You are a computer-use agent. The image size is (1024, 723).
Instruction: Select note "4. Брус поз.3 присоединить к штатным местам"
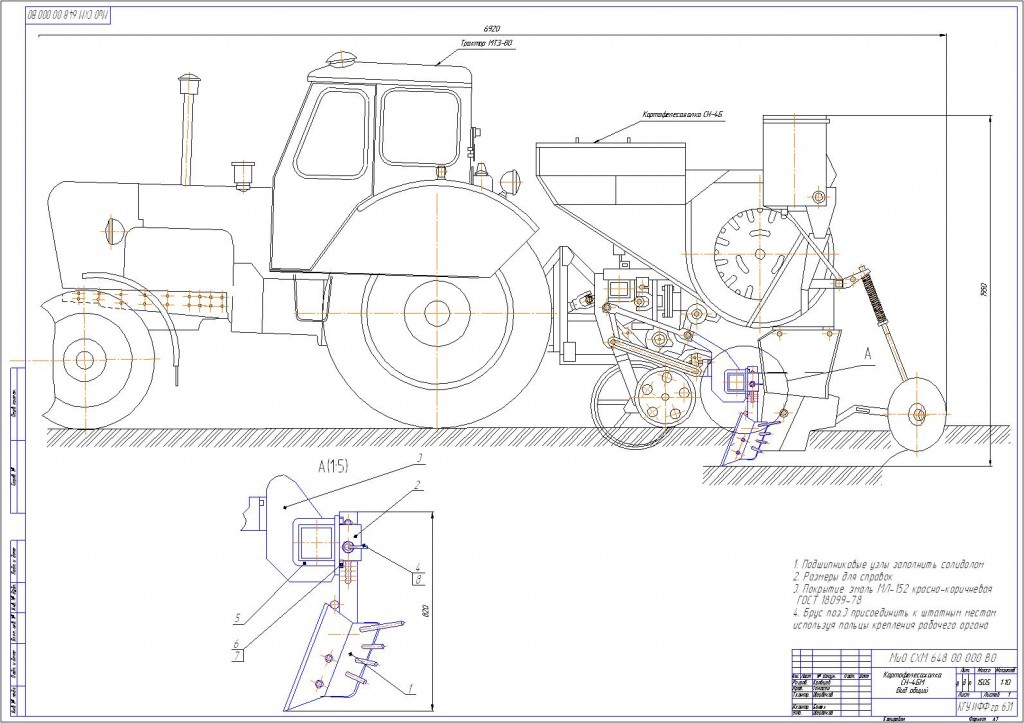point(895,613)
